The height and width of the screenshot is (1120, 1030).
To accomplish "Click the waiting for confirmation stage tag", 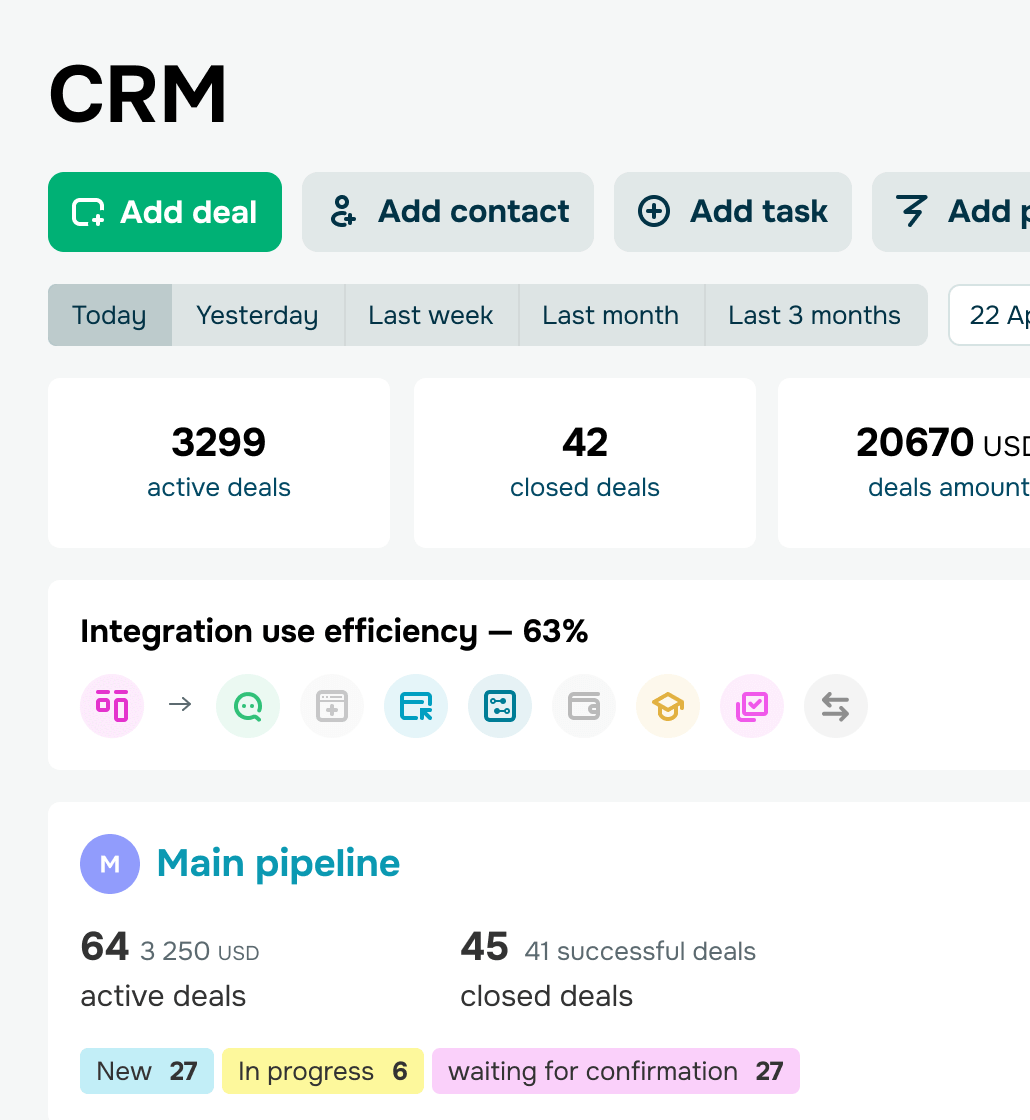I will point(616,1071).
